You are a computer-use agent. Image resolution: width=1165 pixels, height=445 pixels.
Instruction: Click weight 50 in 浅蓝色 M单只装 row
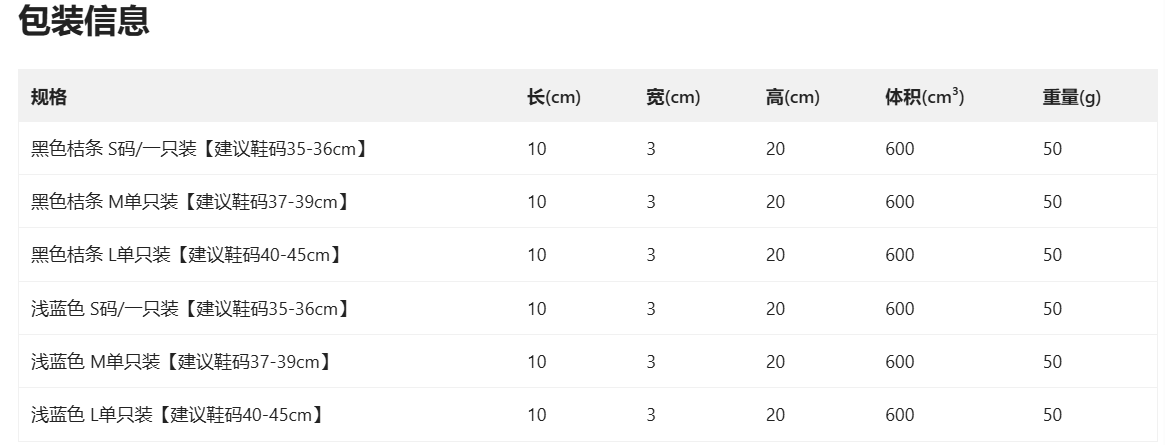point(1052,361)
